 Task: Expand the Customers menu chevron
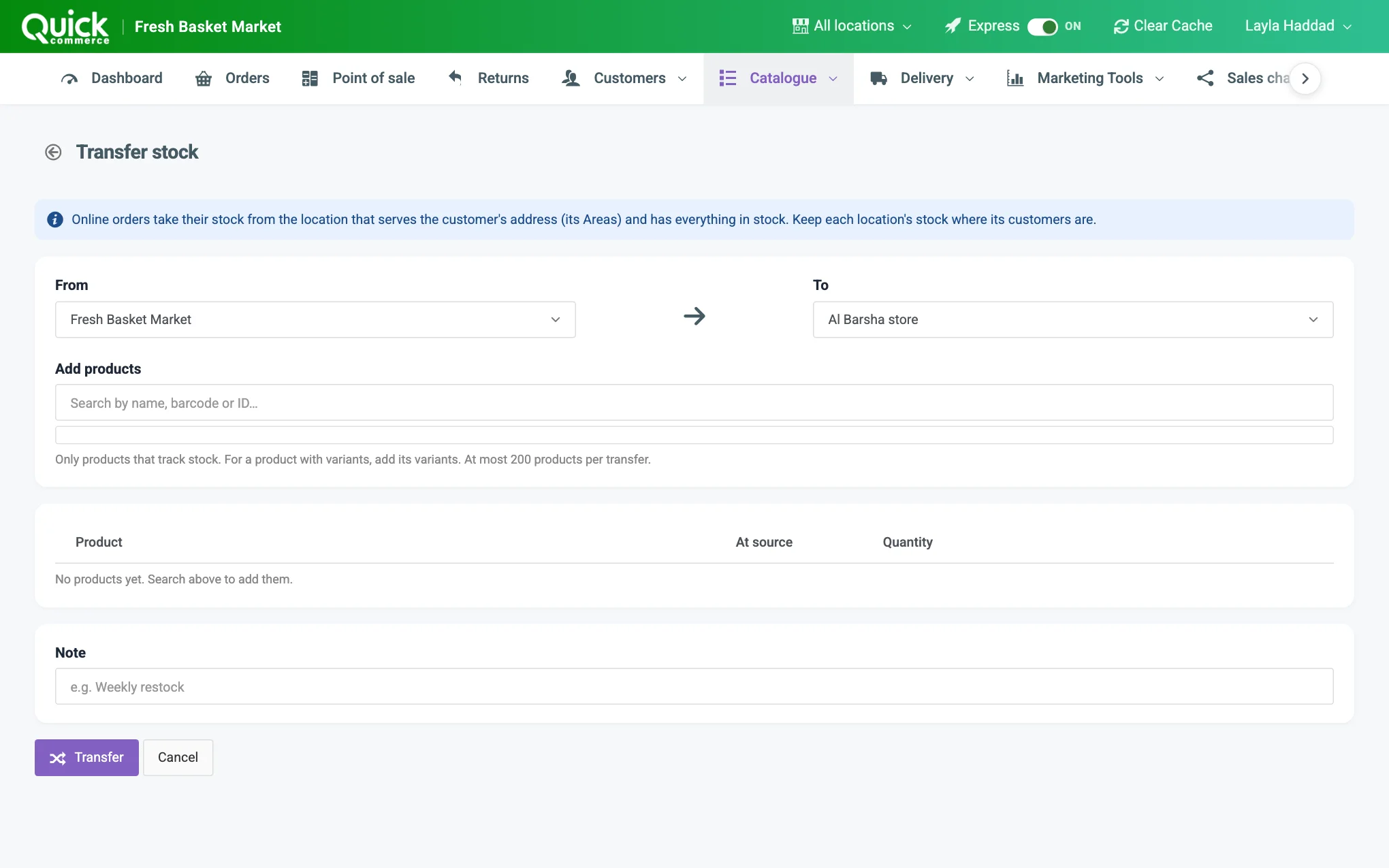point(682,79)
